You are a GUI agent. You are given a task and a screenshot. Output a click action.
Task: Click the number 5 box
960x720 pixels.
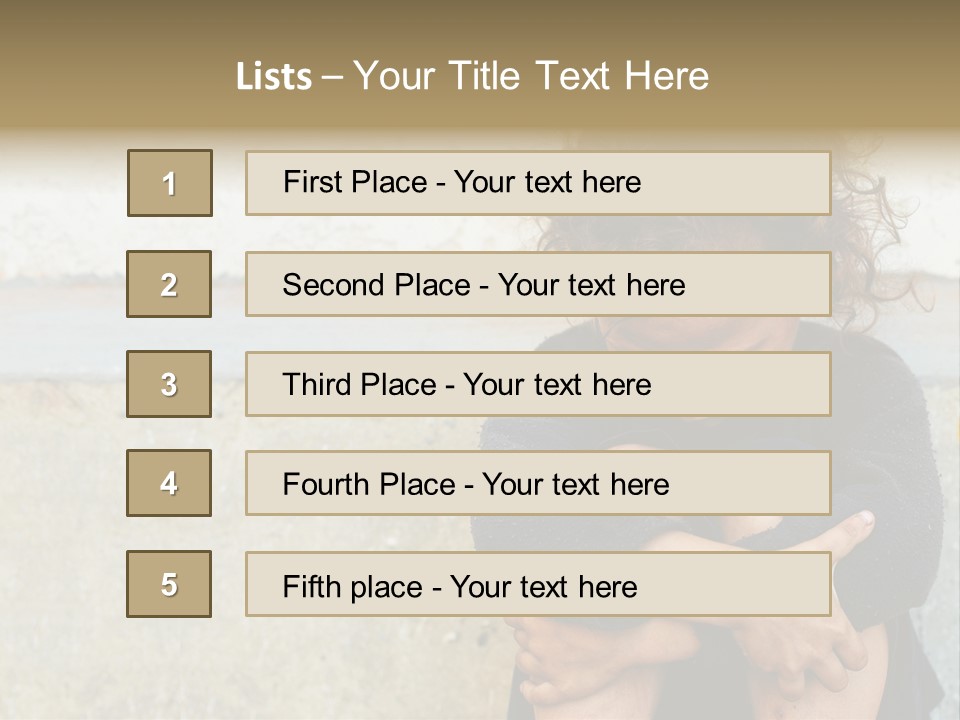(x=169, y=584)
